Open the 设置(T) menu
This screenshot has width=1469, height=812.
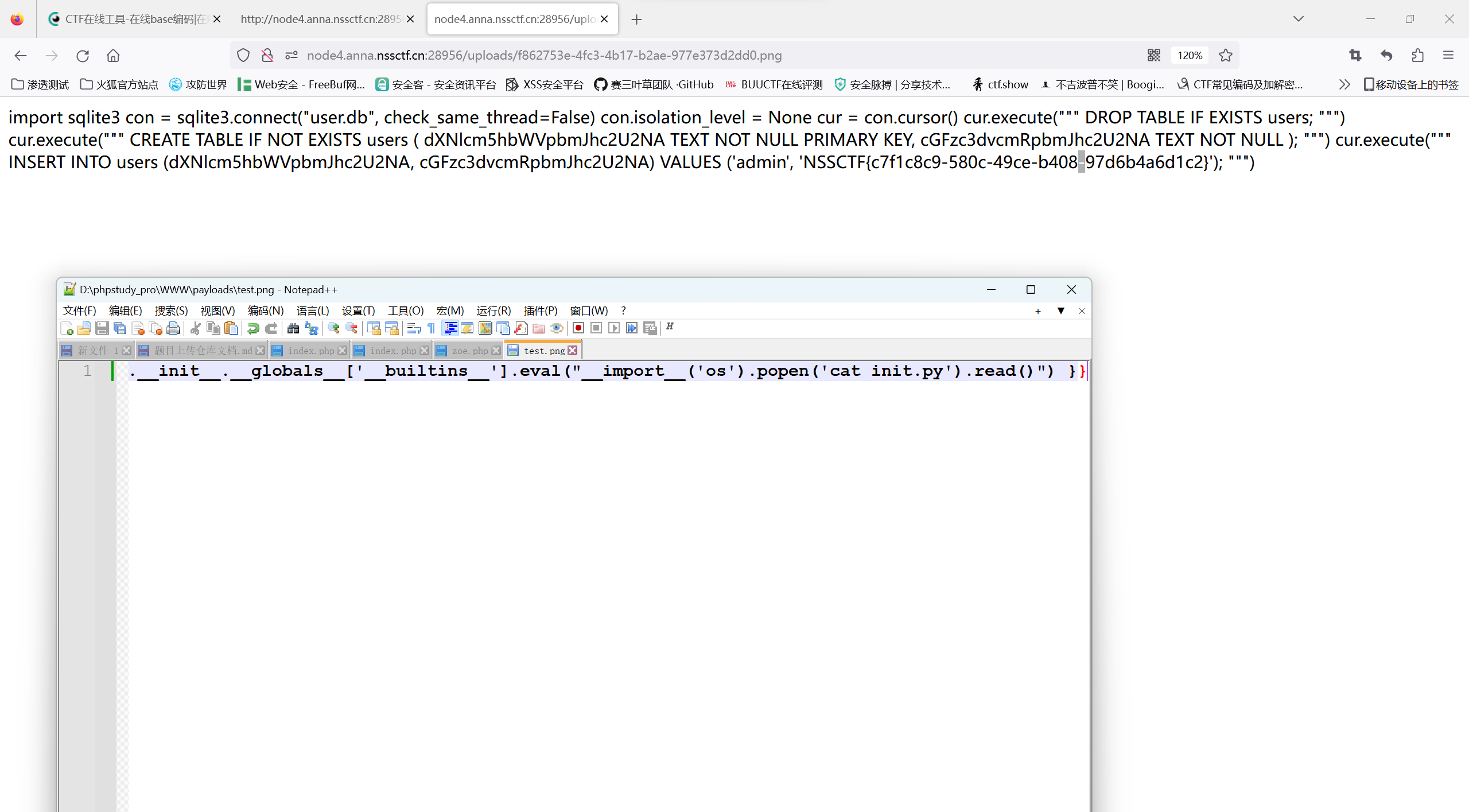(359, 310)
